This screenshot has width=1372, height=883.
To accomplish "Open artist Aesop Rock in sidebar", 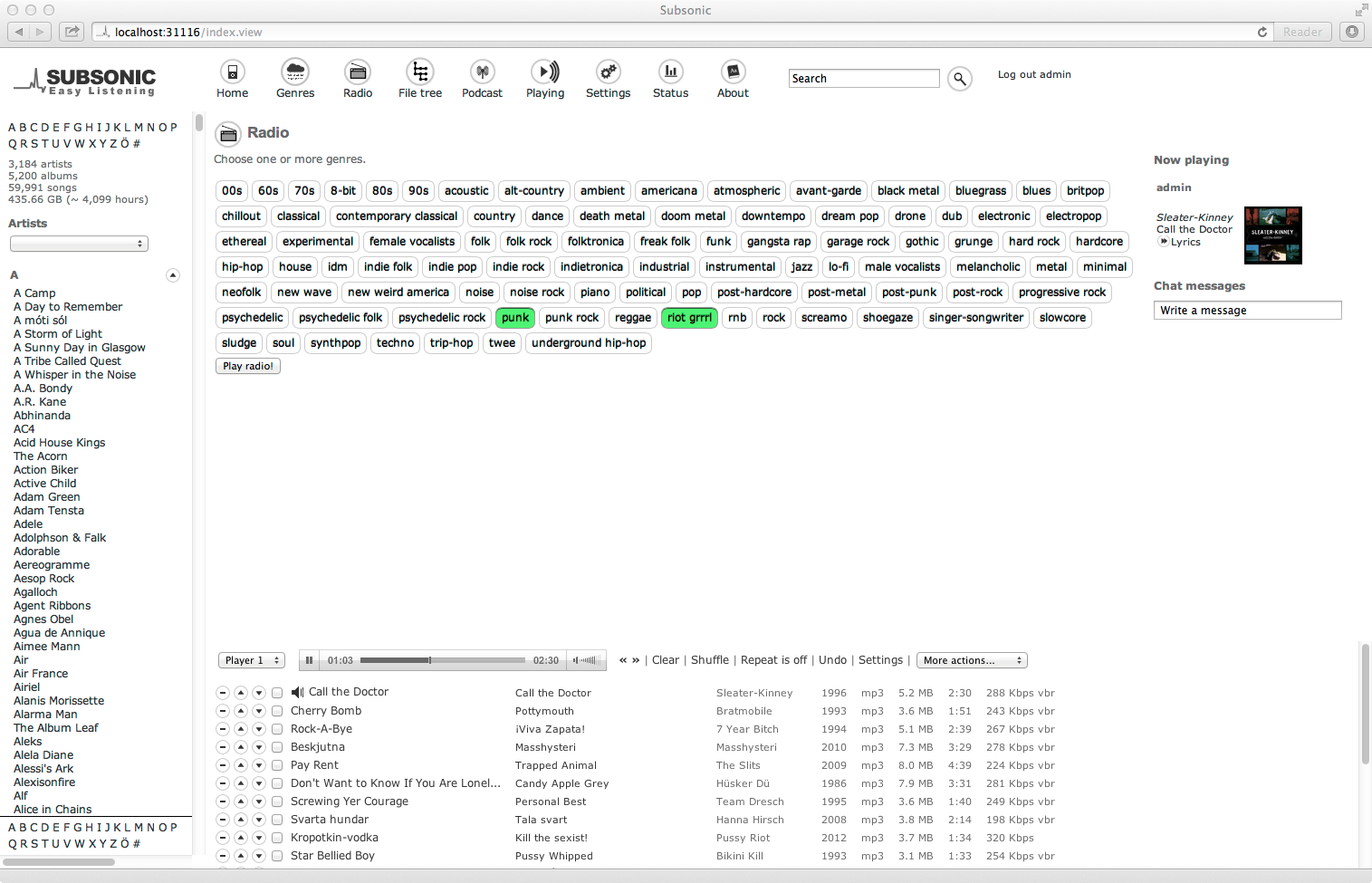I will pyautogui.click(x=44, y=579).
